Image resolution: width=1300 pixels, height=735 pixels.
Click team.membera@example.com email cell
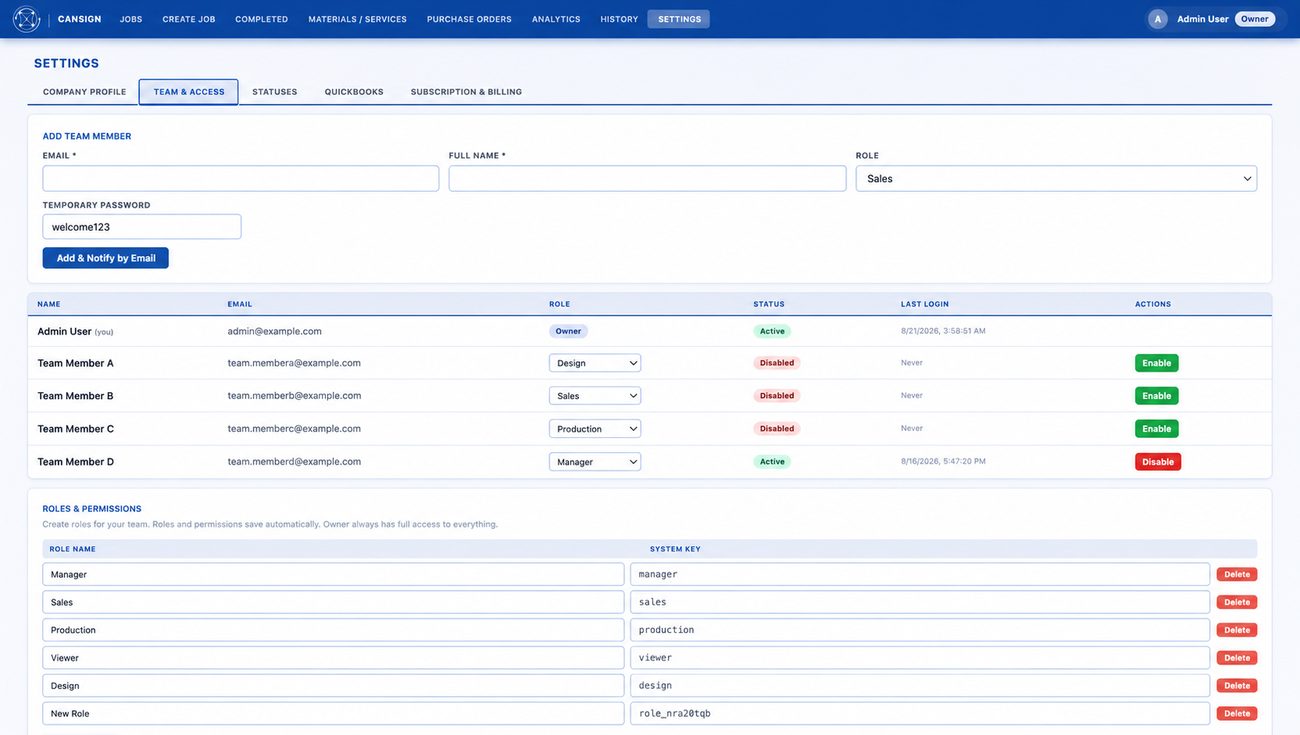click(x=294, y=363)
